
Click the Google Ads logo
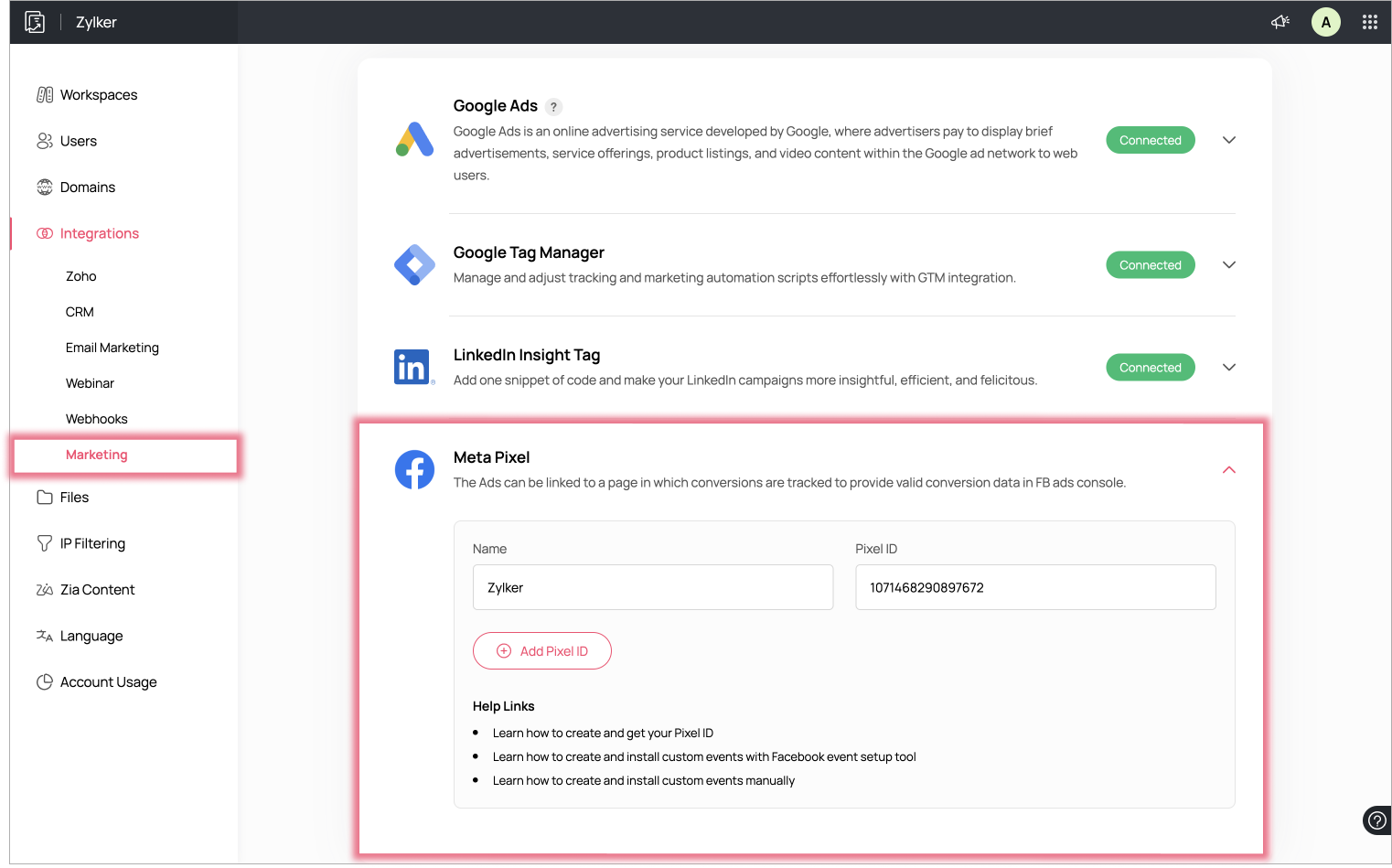414,140
